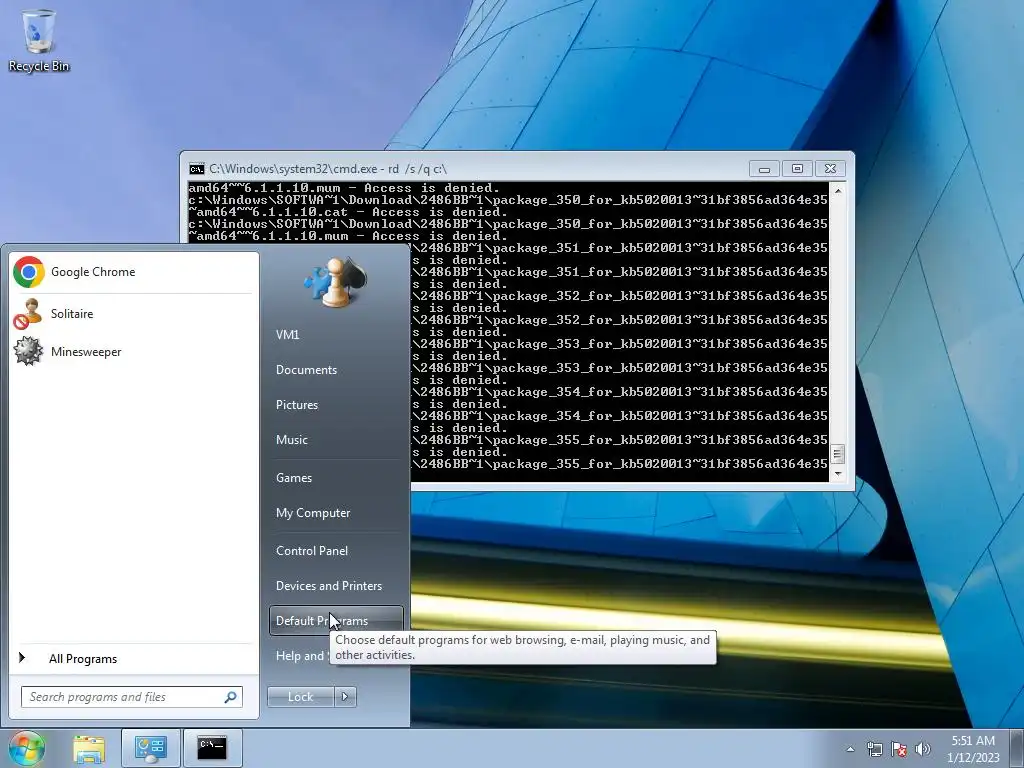Open Action Center flag icon

coord(899,749)
